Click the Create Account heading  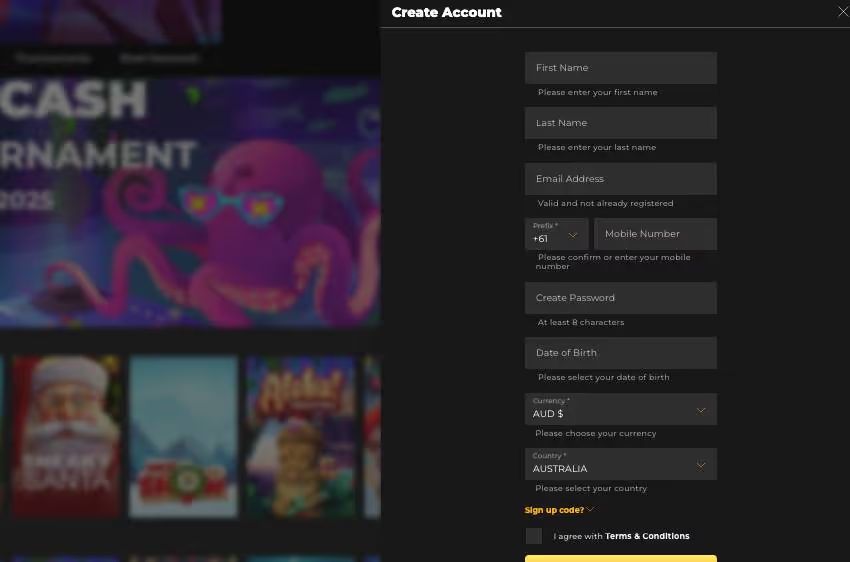447,12
